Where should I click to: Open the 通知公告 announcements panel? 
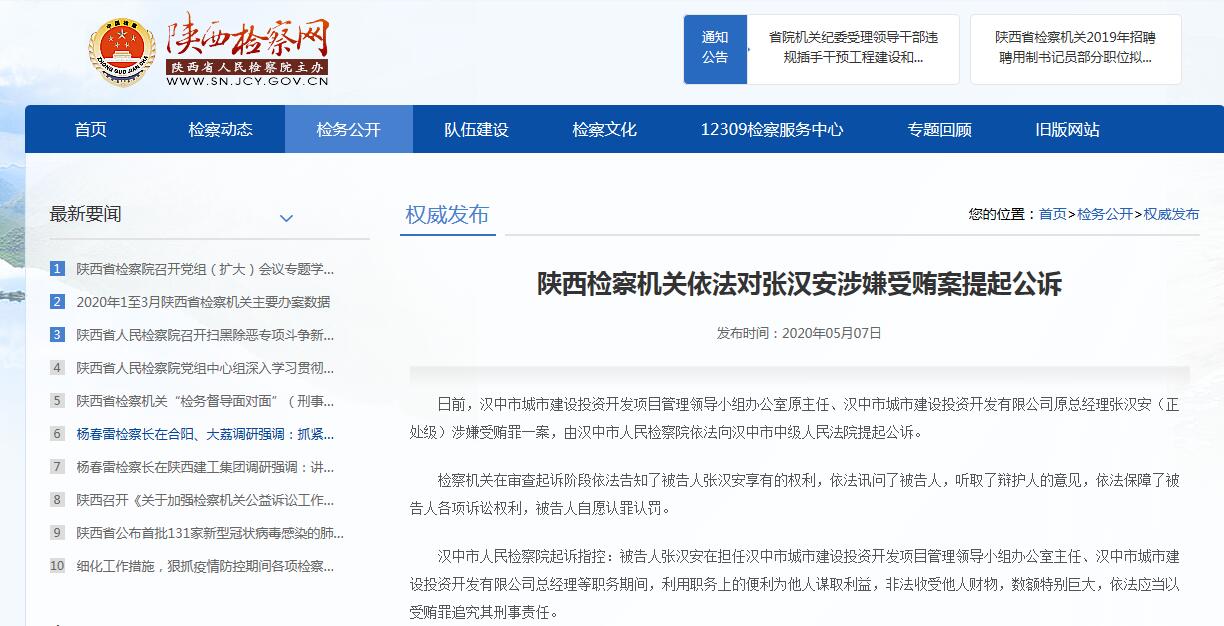click(715, 49)
